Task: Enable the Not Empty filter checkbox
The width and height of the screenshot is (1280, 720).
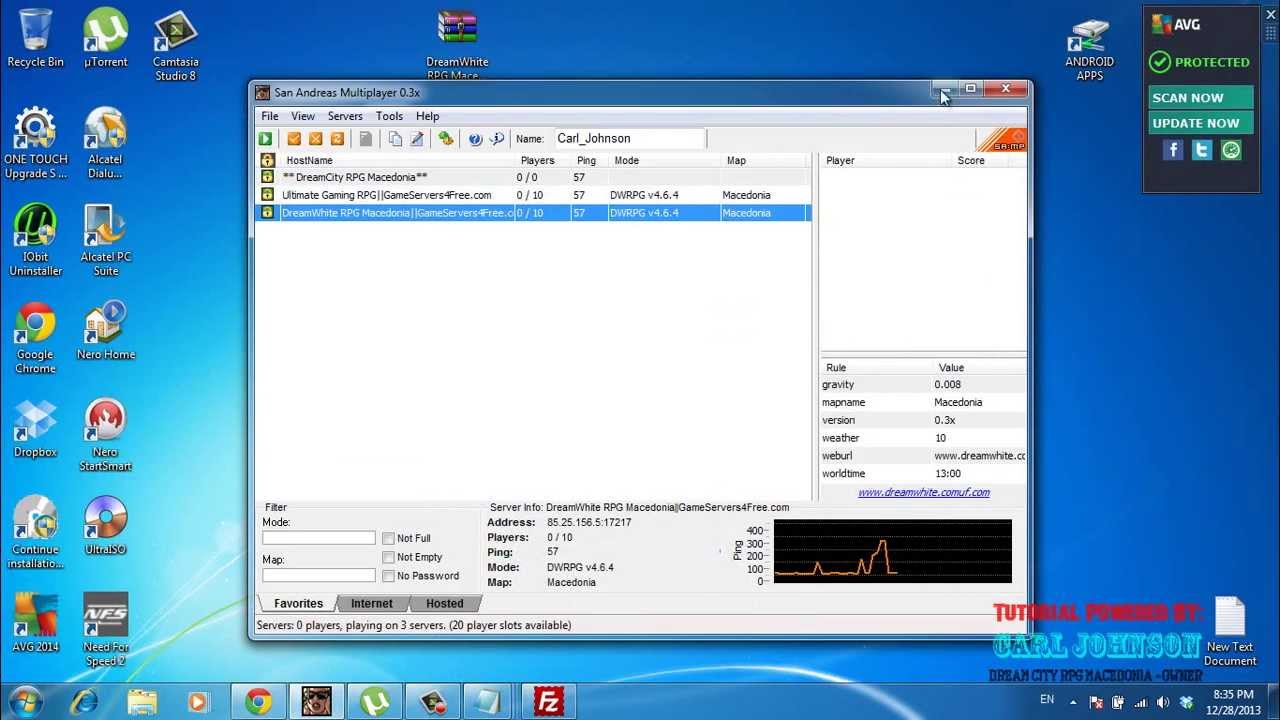Action: 388,557
